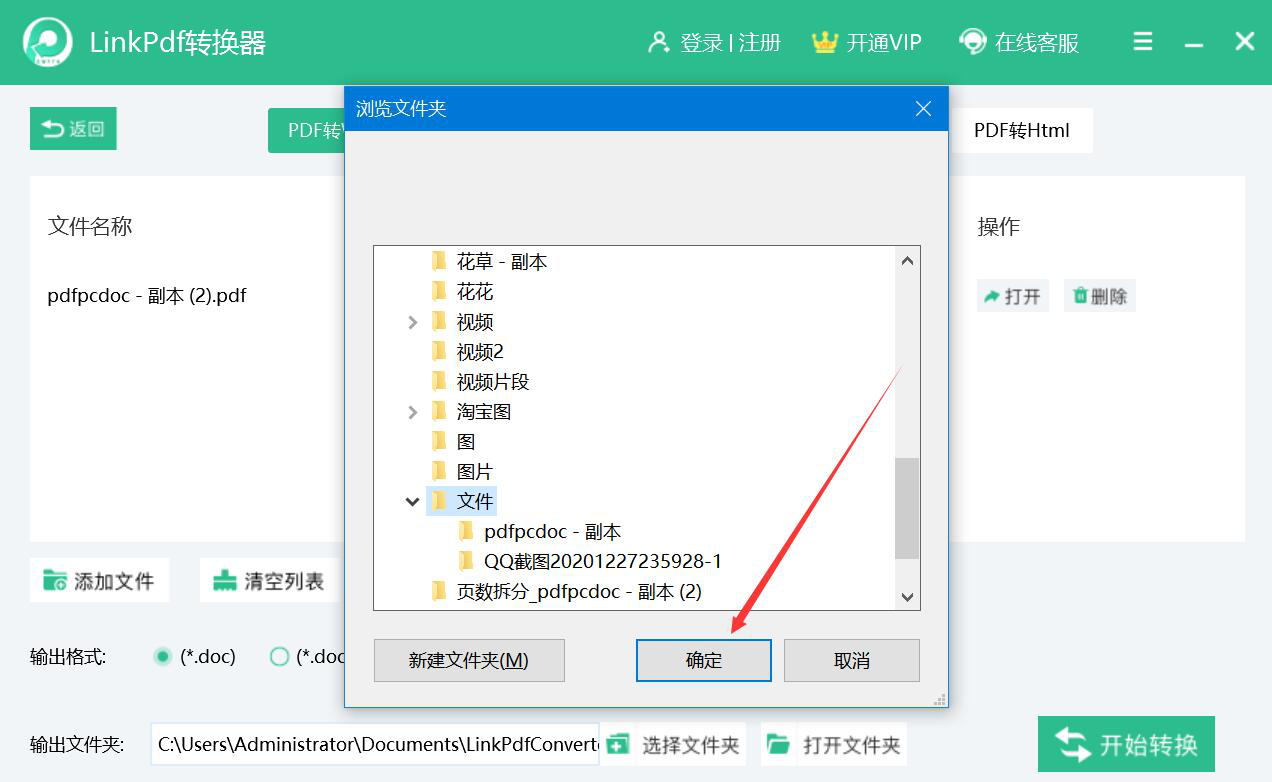The image size is (1272, 782).
Task: Click the 视频 folder name
Action: click(475, 322)
